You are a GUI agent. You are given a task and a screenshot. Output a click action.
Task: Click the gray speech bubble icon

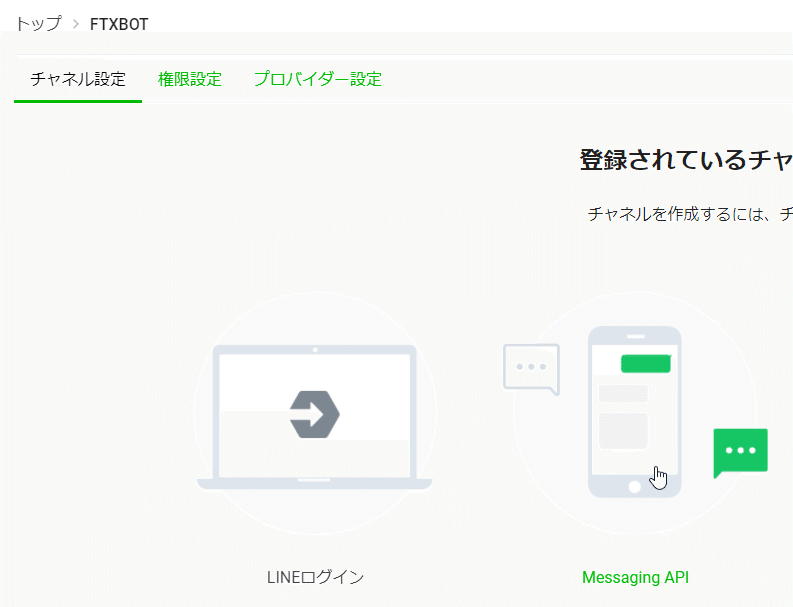tap(532, 369)
